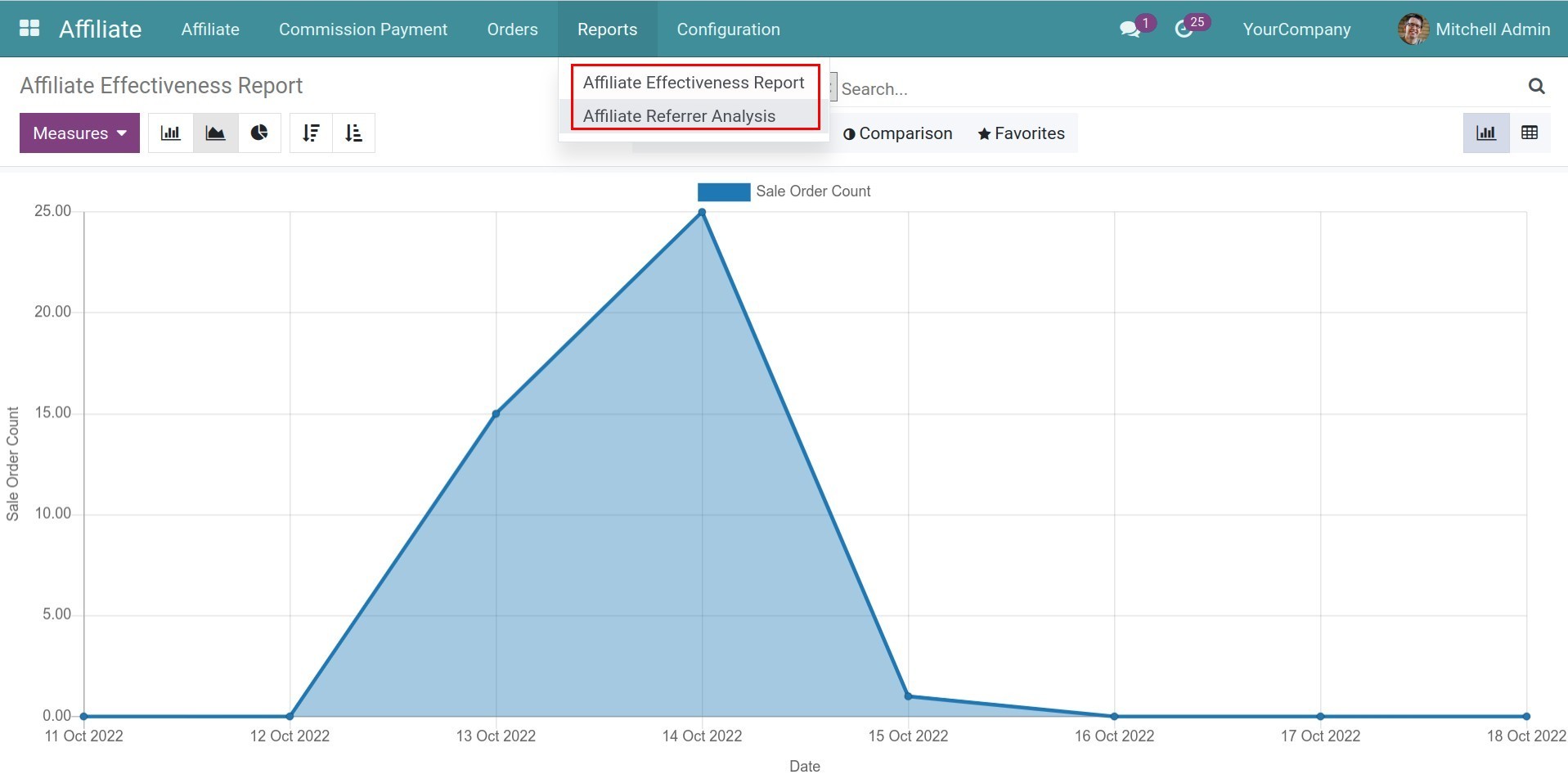This screenshot has height=779, width=1568.
Task: Open the conversations message icon
Action: [1130, 29]
